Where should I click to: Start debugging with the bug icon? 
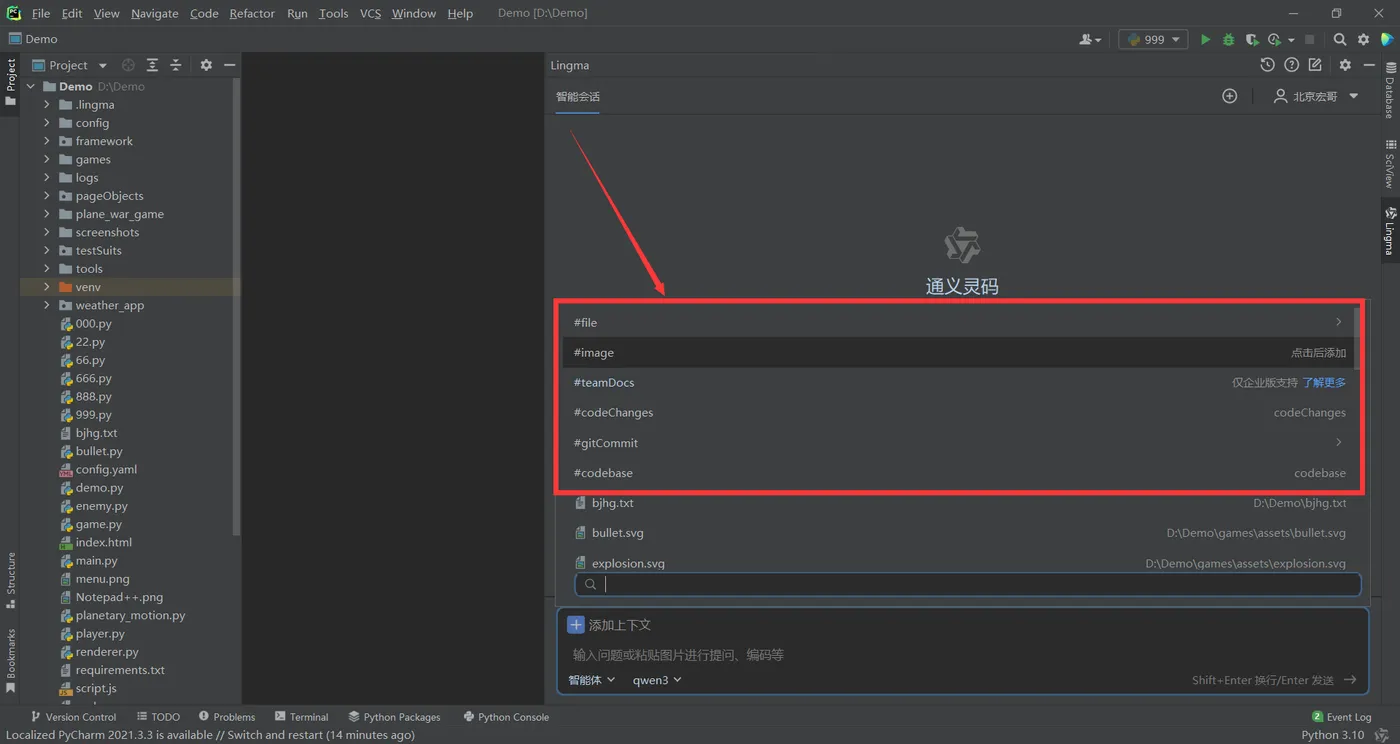point(1228,39)
